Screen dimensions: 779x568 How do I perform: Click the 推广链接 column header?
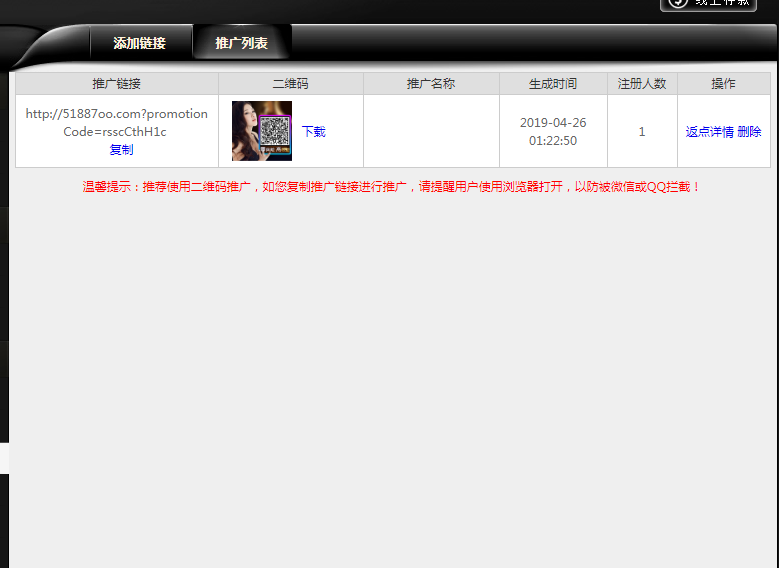point(117,84)
